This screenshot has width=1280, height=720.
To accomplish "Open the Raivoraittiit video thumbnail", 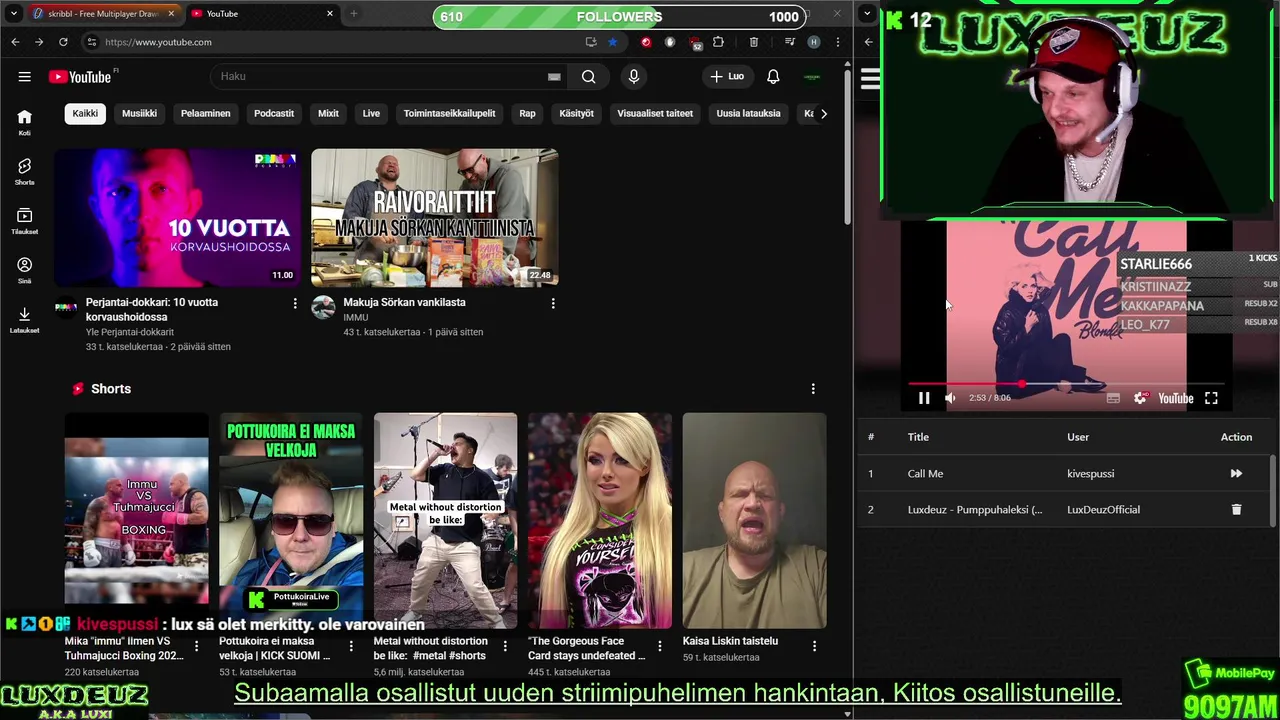I will [x=434, y=217].
